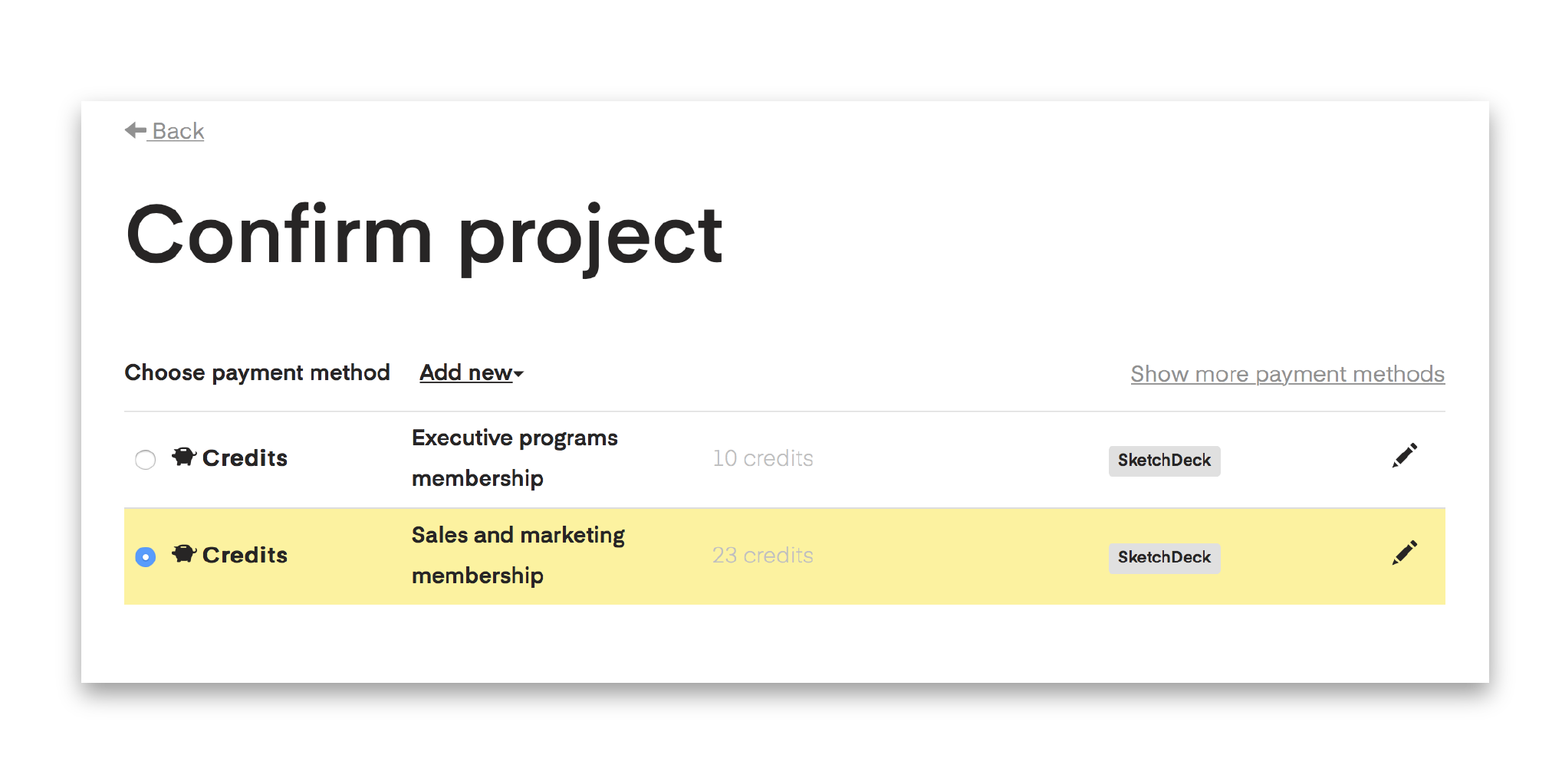The height and width of the screenshot is (784, 1562).
Task: Click piggy bank icon in highlighted Sales row
Action: [x=184, y=553]
